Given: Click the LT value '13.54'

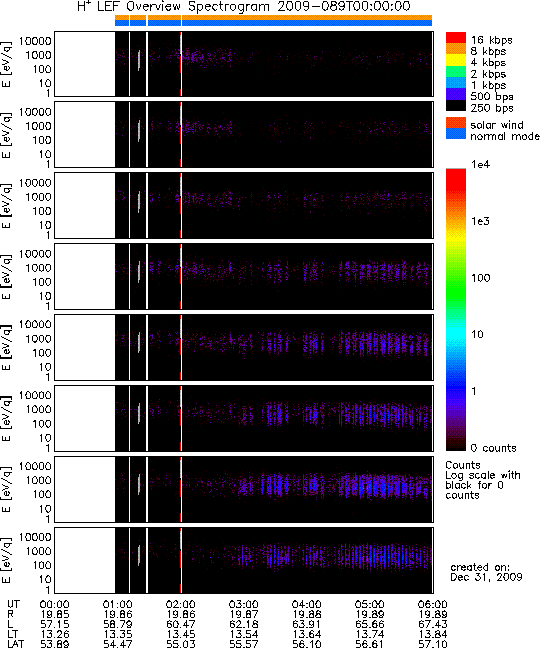Looking at the screenshot, I should [x=243, y=634].
